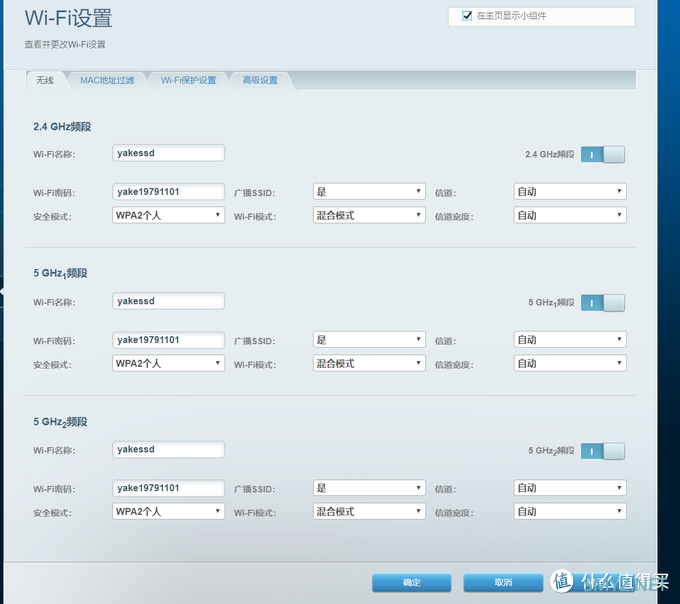Viewport: 680px width, 604px height.
Task: Switch off the 2.4 GHz band toggle
Action: click(x=603, y=154)
